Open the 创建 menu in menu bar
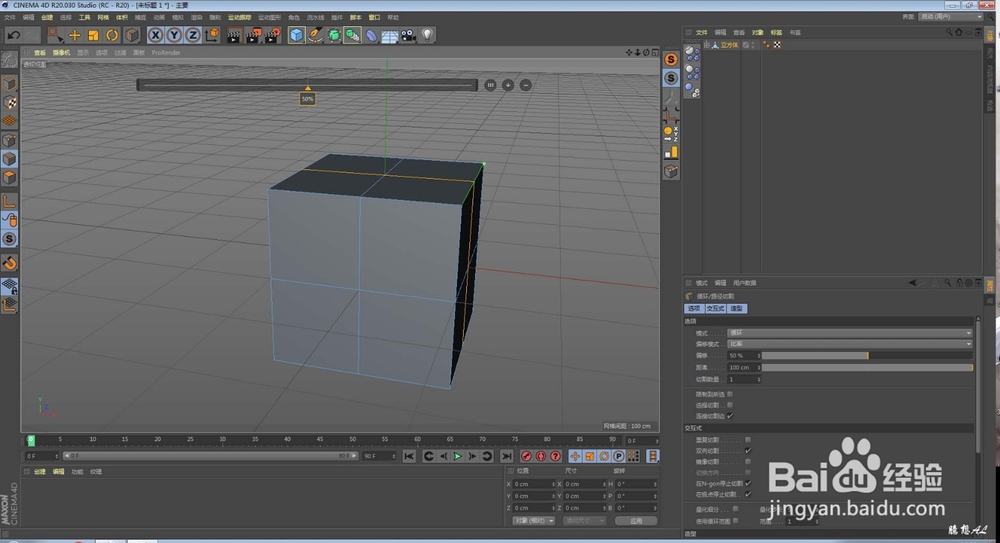1000x543 pixels. 47,17
